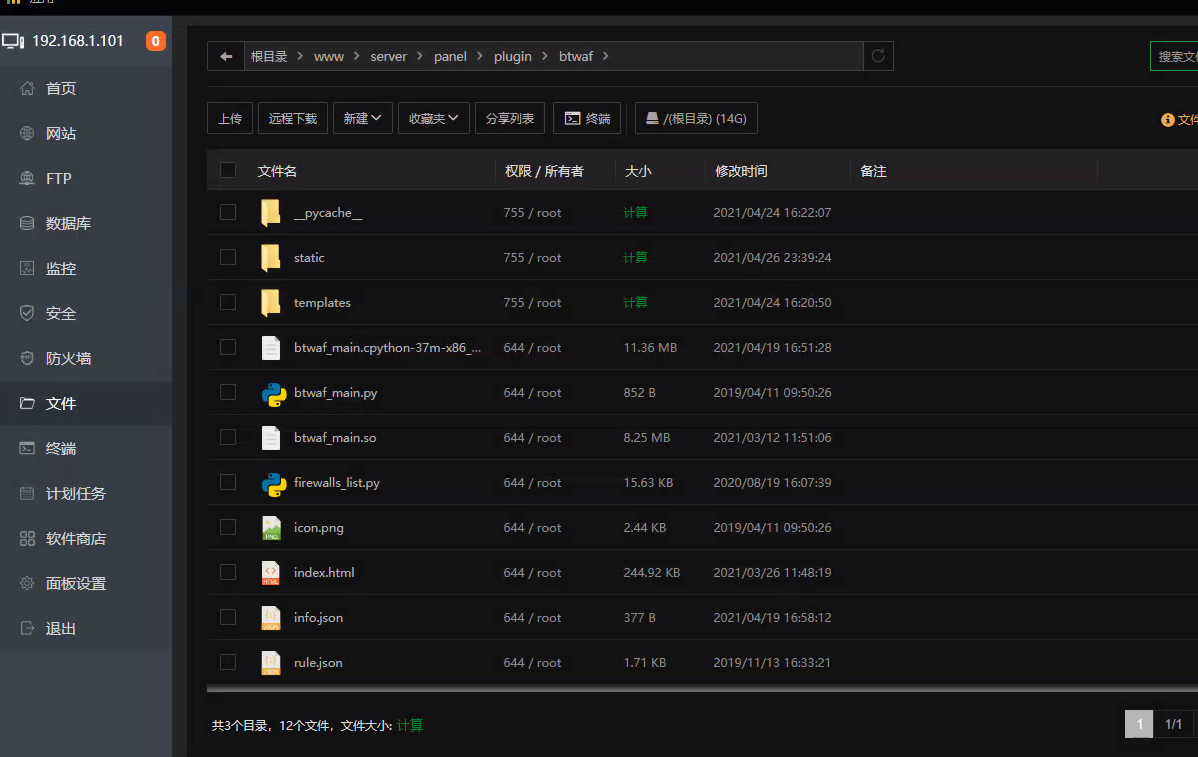
Task: Click the 搜索文件 search field
Action: (1174, 57)
